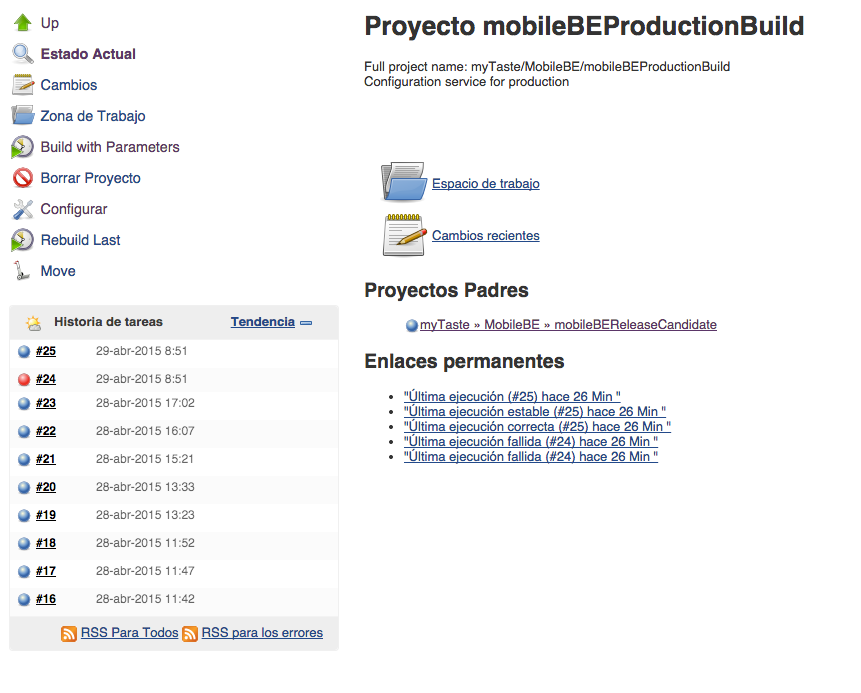The image size is (861, 693).
Task: Open the Espacio de trabajo link
Action: (x=486, y=184)
